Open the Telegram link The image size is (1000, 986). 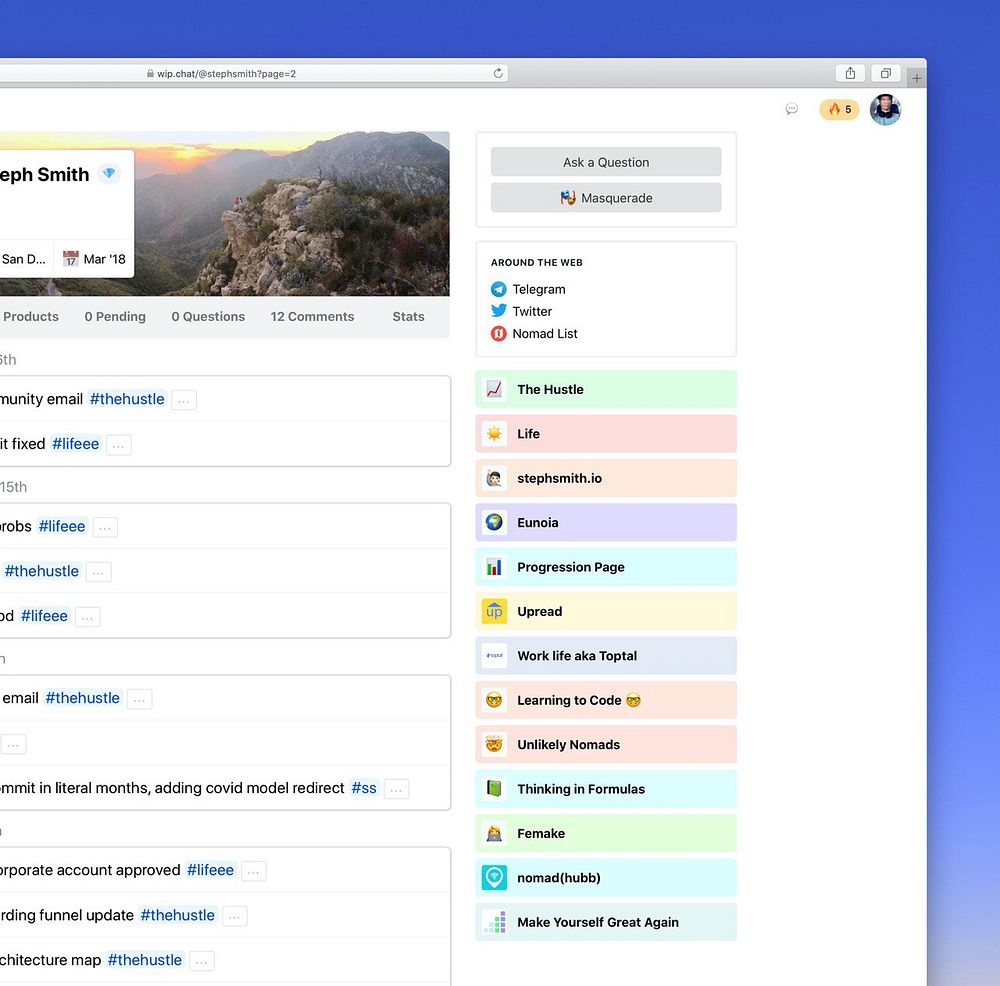(539, 290)
